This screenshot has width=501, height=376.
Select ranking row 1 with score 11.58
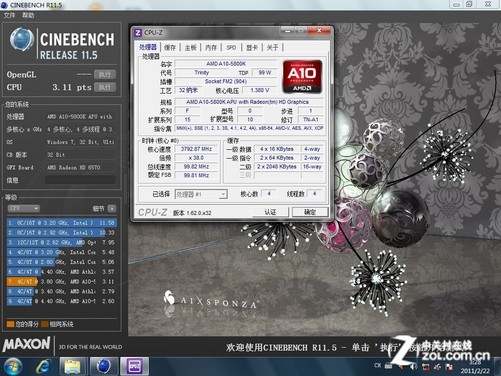(x=62, y=223)
